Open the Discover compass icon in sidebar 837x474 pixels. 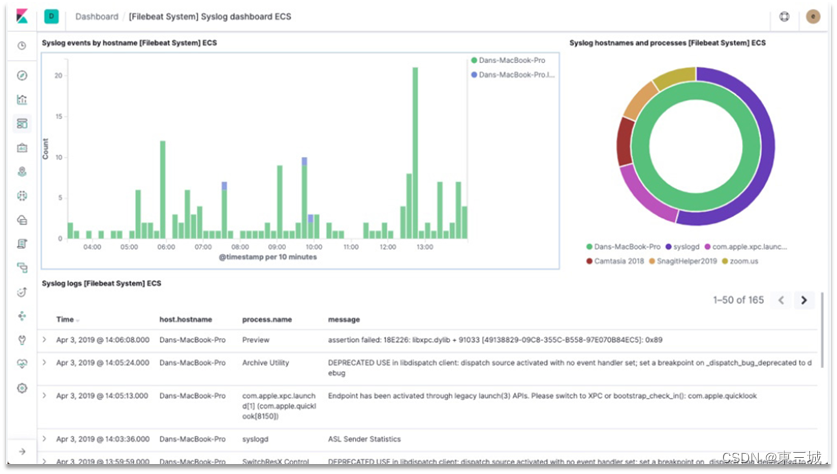click(22, 75)
